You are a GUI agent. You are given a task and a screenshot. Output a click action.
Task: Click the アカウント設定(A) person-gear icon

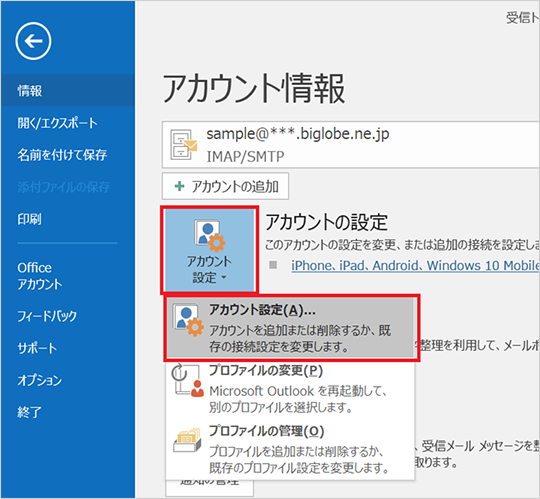click(x=188, y=320)
